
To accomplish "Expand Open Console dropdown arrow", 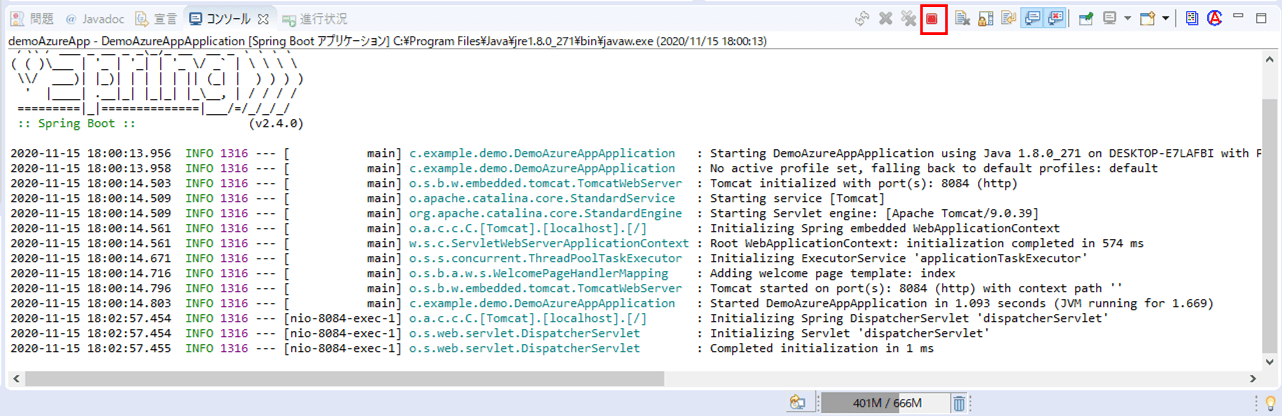I will point(1165,19).
